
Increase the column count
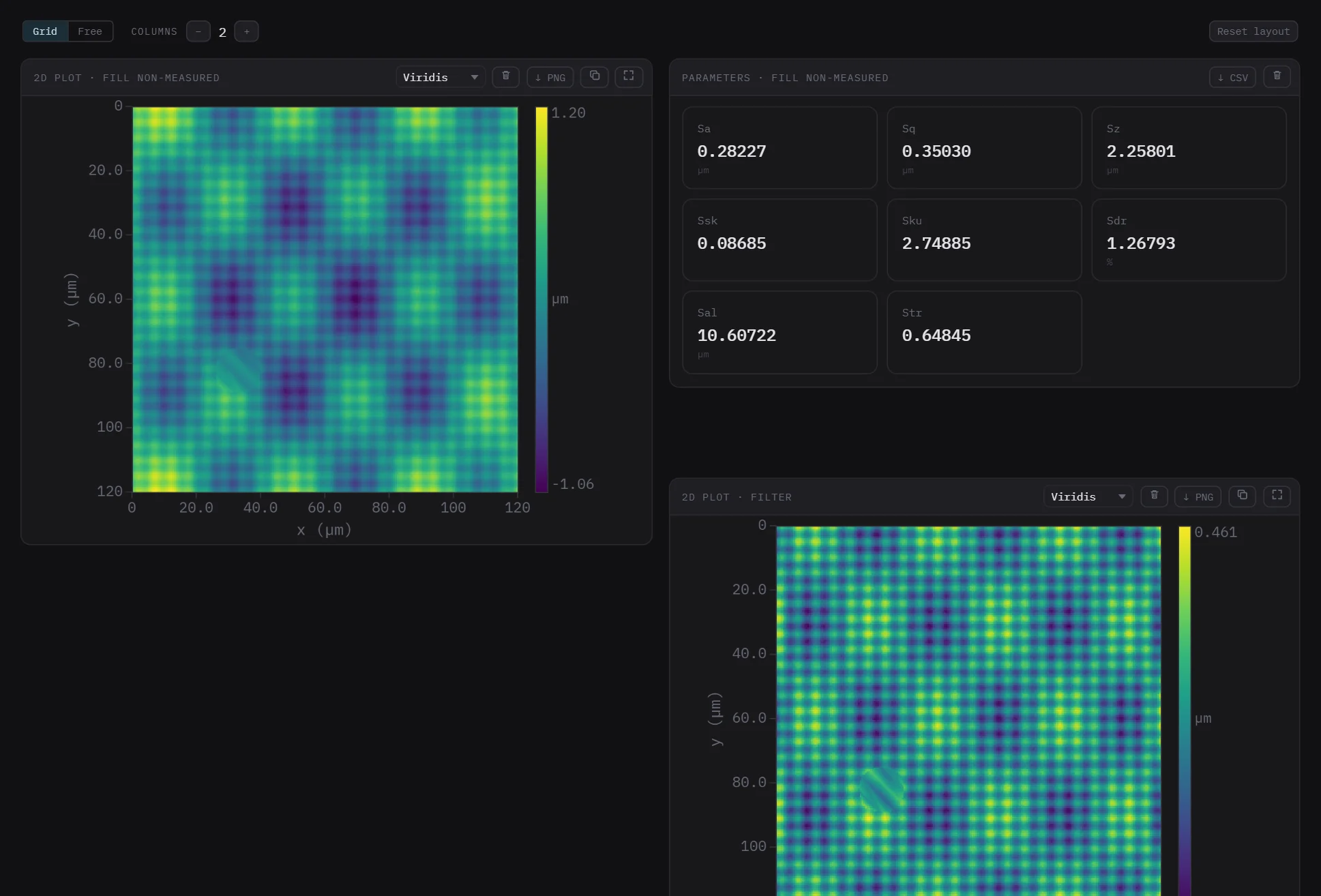coord(246,31)
